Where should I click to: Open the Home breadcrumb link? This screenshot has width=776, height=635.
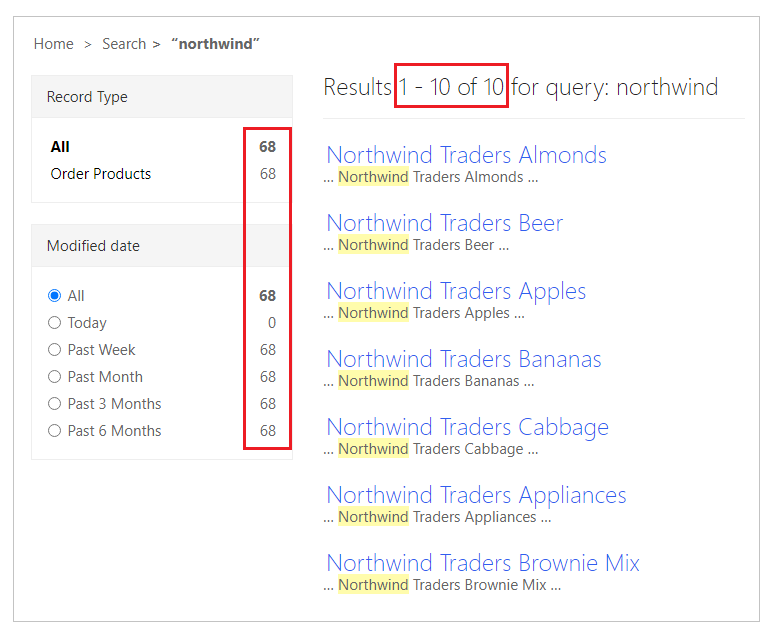coord(53,44)
